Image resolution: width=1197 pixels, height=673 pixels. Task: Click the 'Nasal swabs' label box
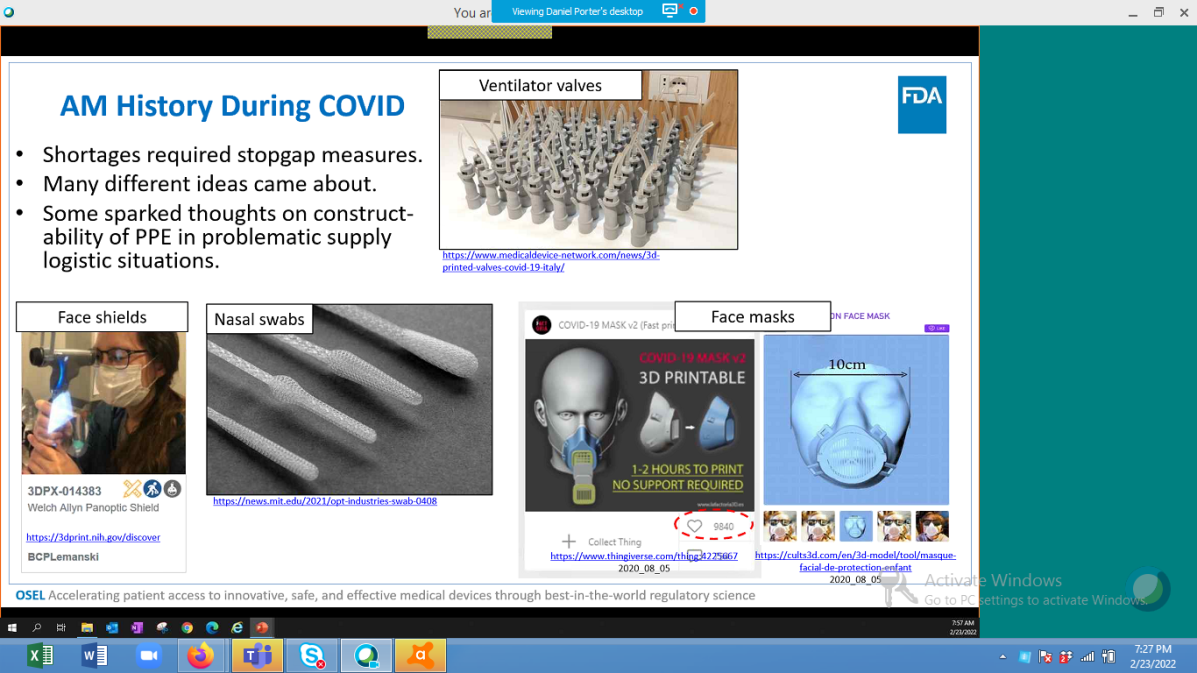point(259,319)
